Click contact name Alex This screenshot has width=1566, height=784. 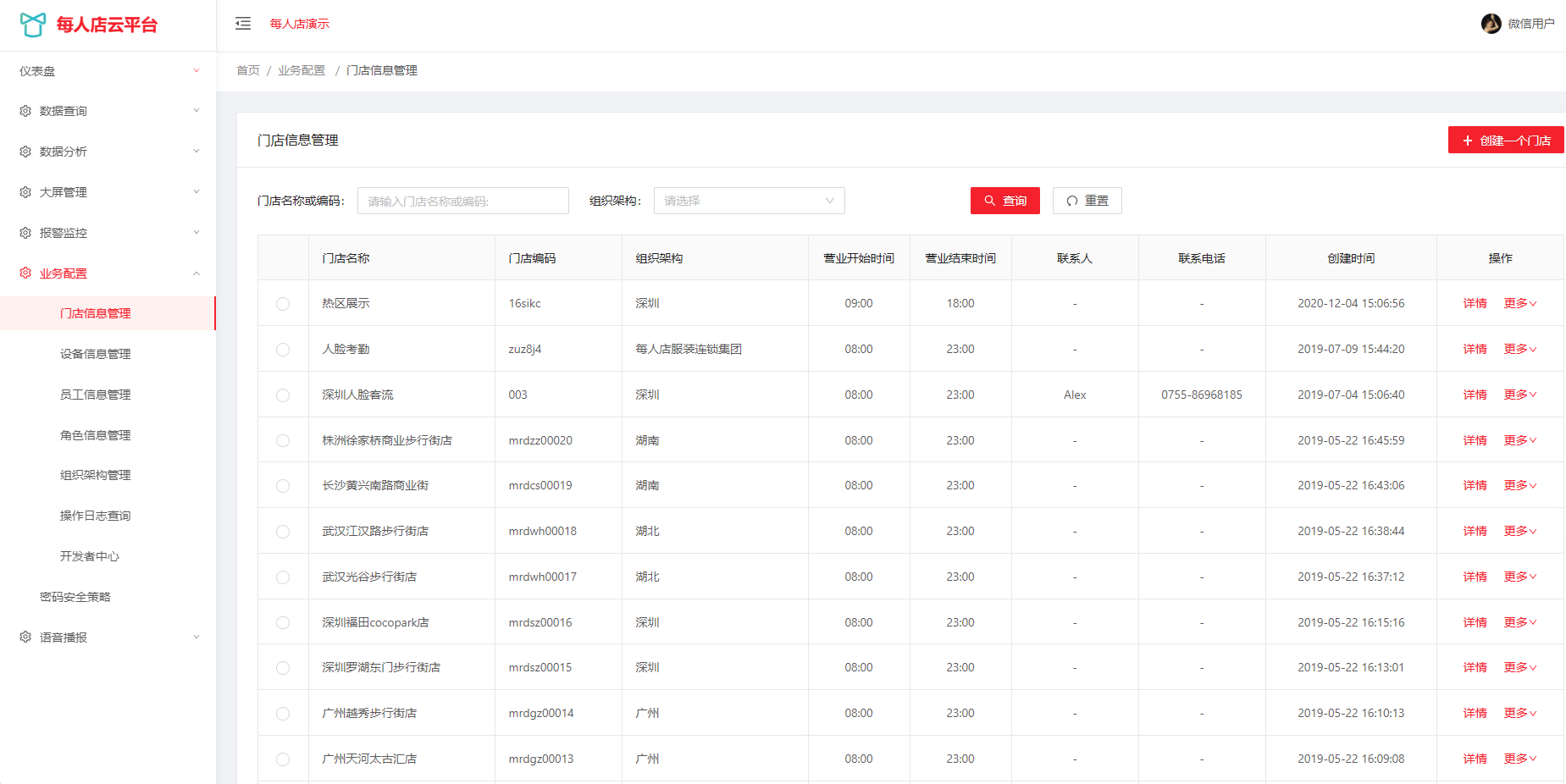(1075, 395)
